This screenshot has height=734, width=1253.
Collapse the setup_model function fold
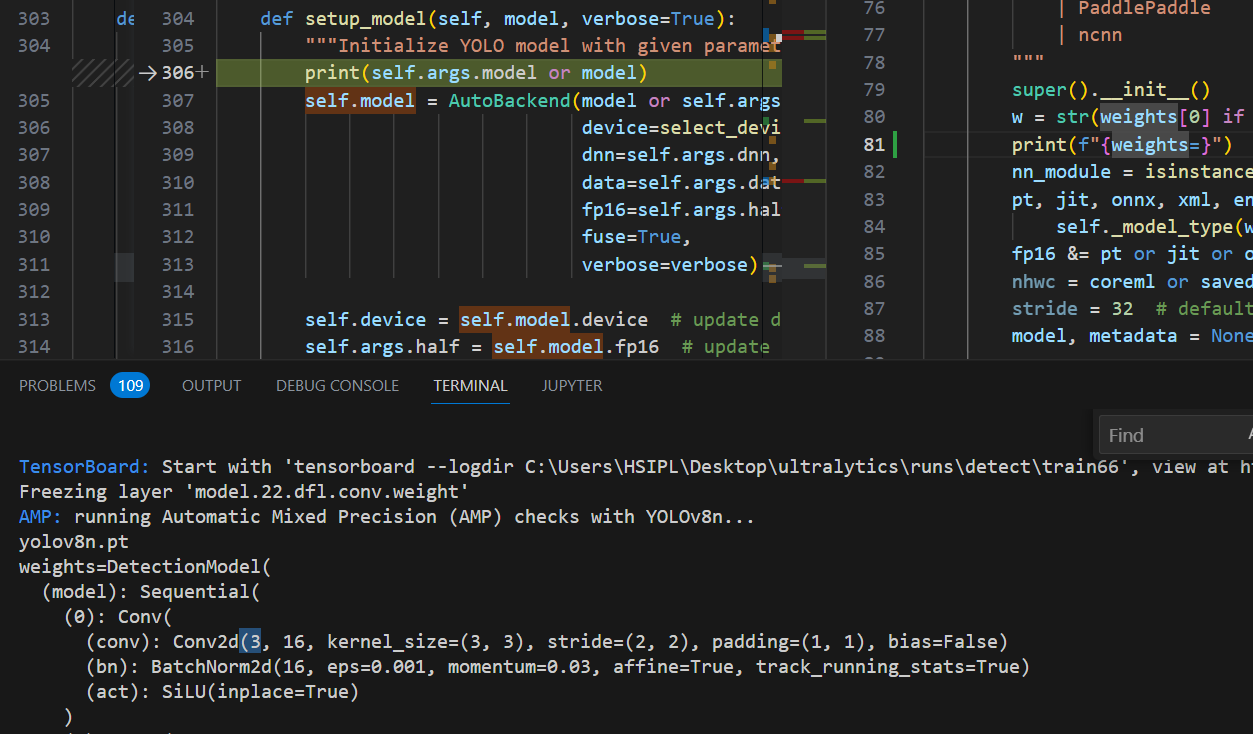click(225, 18)
